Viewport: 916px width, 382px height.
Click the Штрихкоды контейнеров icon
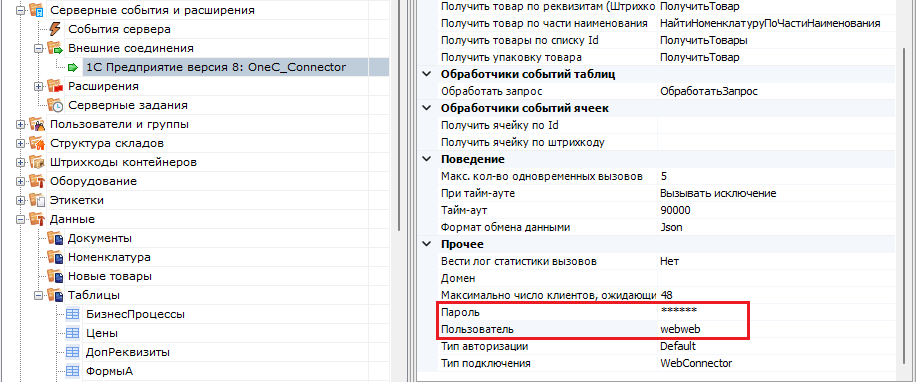(x=37, y=162)
